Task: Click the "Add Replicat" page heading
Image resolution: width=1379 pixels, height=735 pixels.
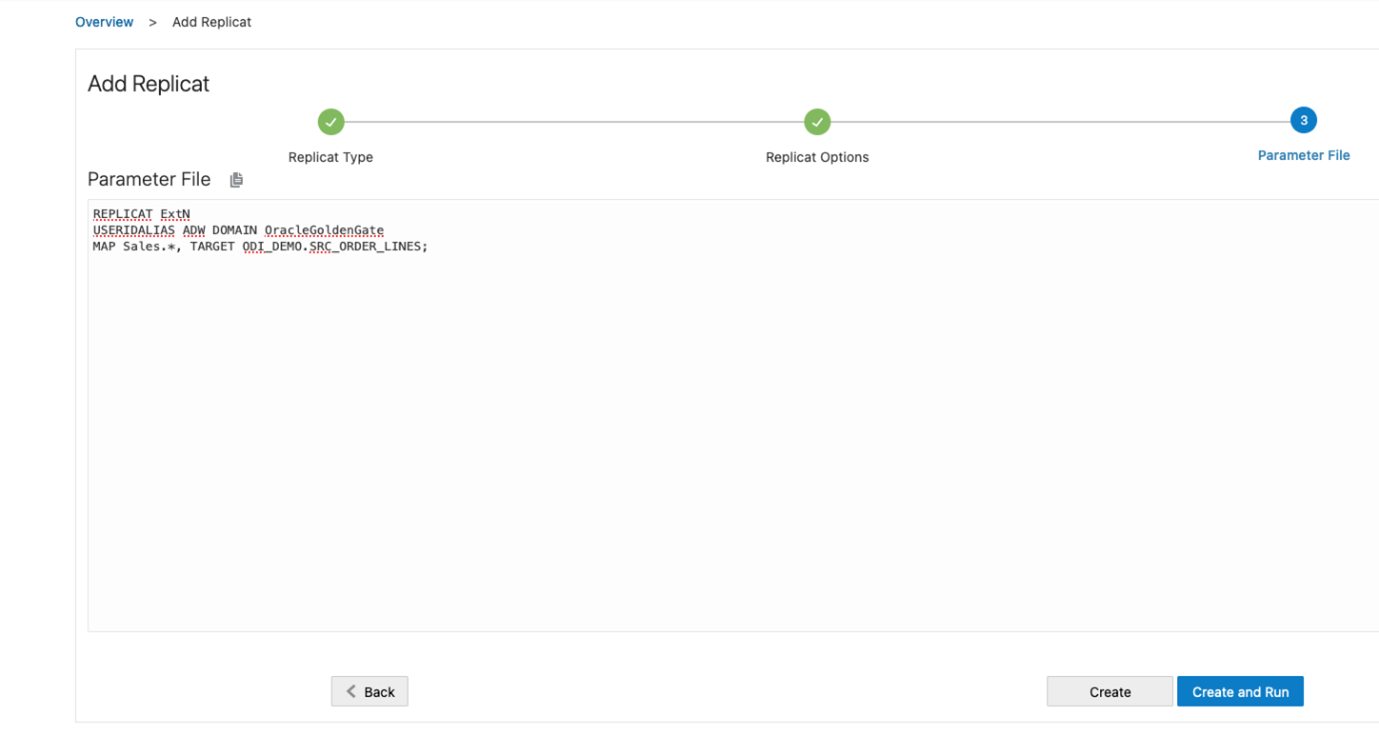Action: 149,84
